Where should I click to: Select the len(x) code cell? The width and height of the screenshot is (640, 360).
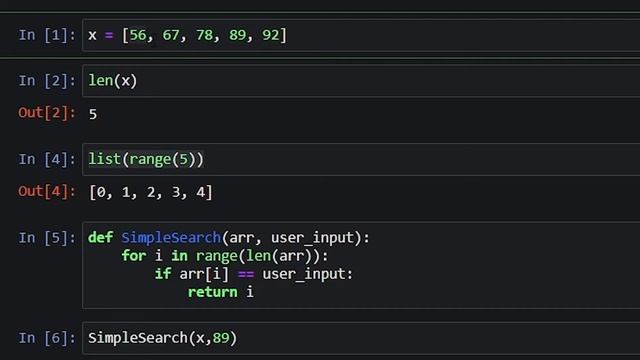pyautogui.click(x=361, y=81)
